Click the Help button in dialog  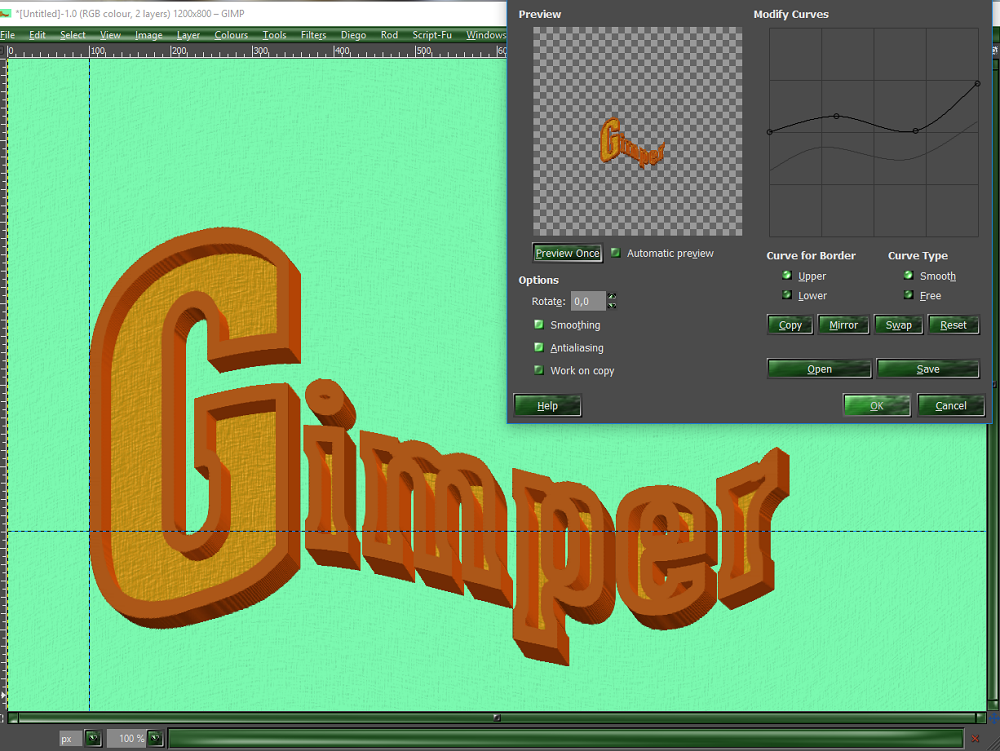[547, 405]
